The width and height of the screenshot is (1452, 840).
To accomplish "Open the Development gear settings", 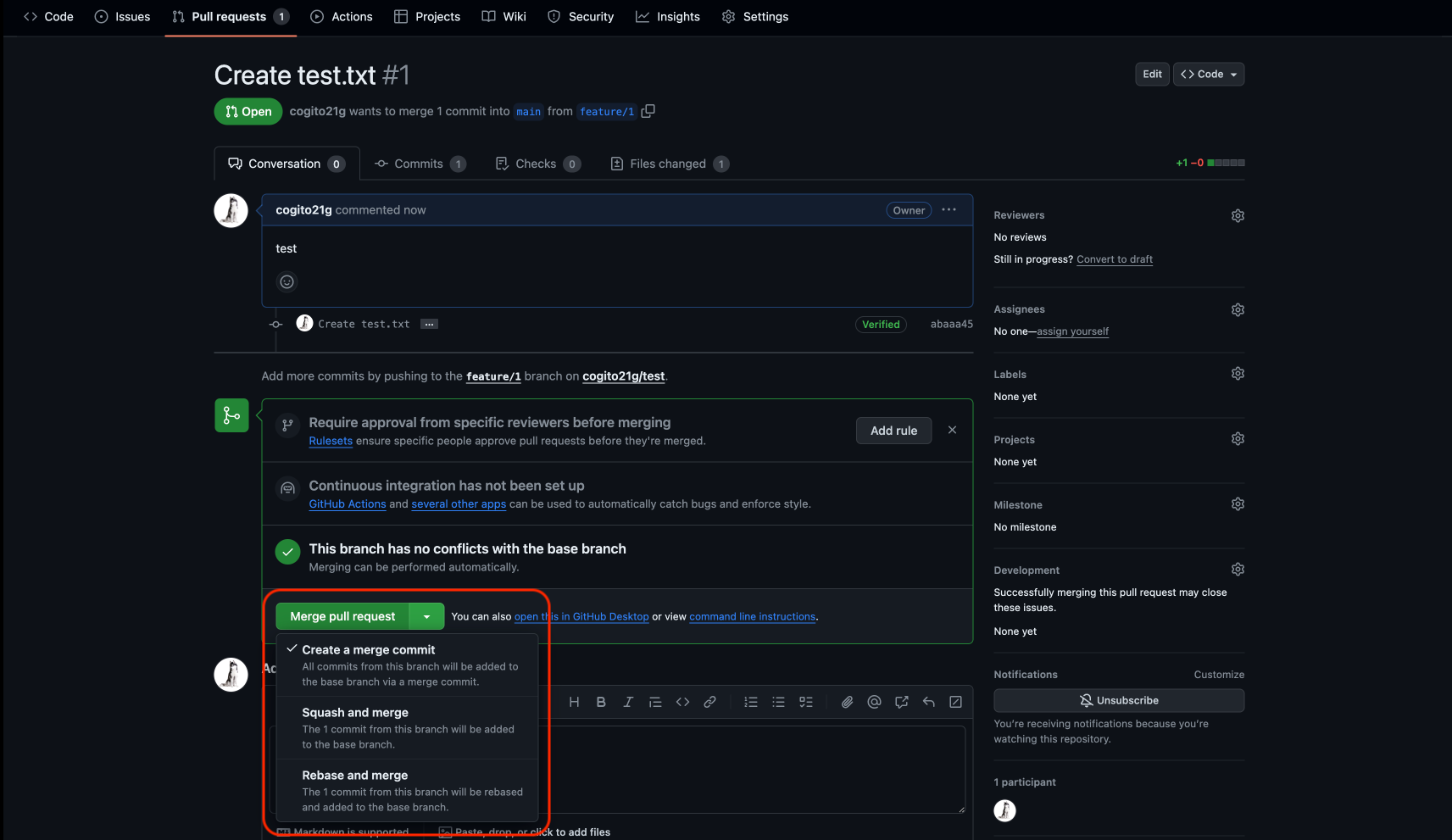I will 1238,570.
